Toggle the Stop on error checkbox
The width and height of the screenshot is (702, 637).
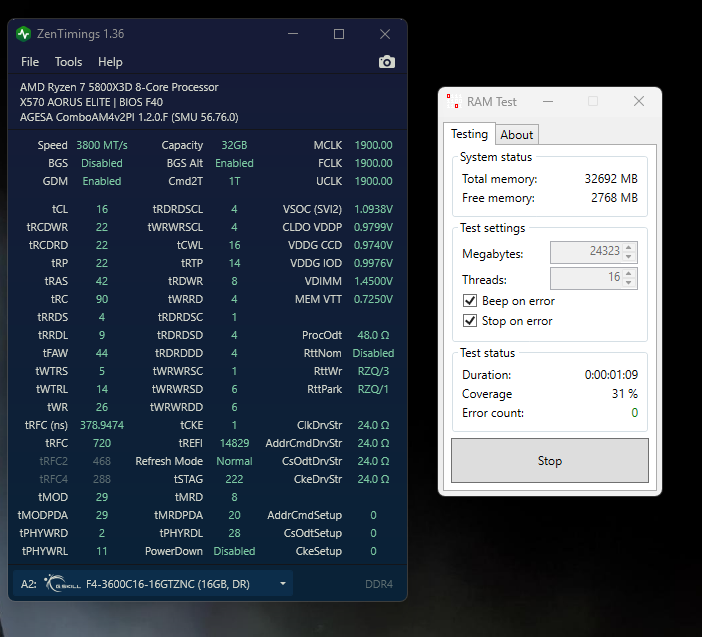coord(470,321)
